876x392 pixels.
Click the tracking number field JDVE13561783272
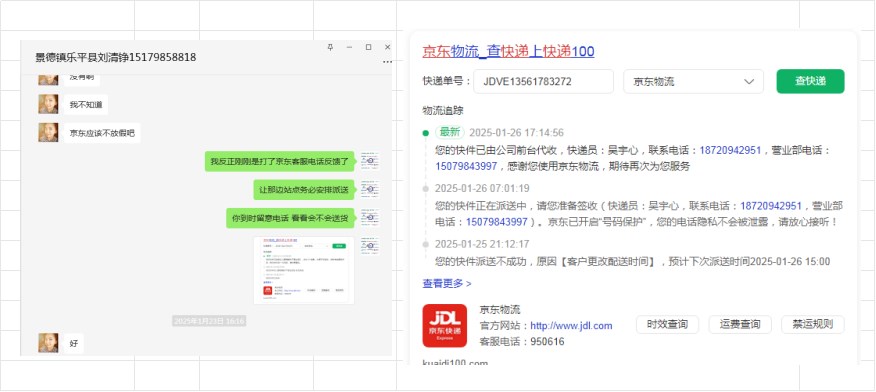(x=544, y=82)
